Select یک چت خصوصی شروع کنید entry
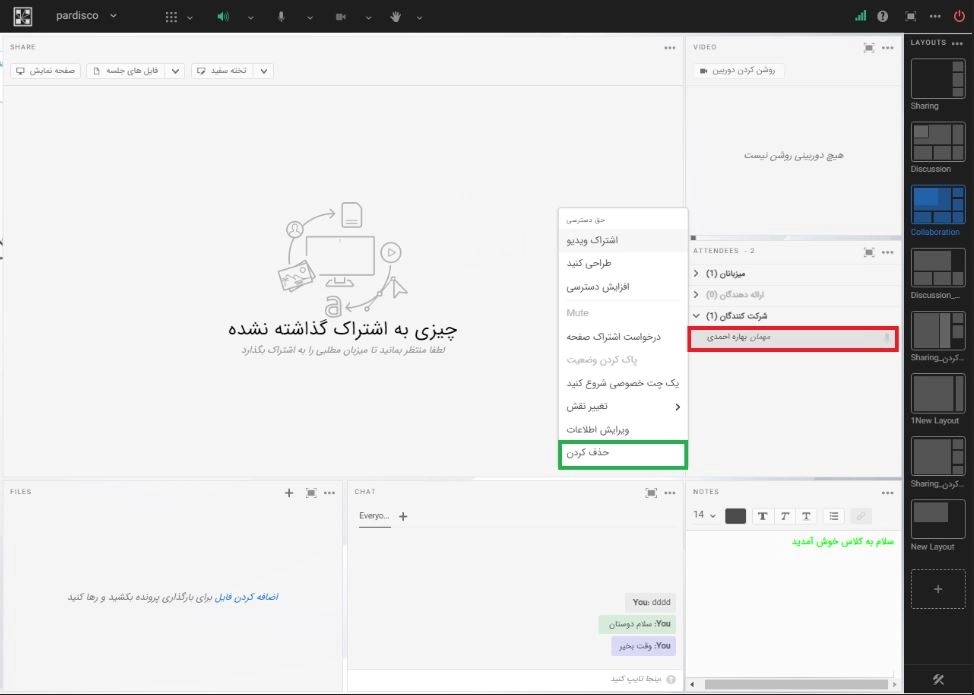Image resolution: width=974 pixels, height=695 pixels. (623, 383)
